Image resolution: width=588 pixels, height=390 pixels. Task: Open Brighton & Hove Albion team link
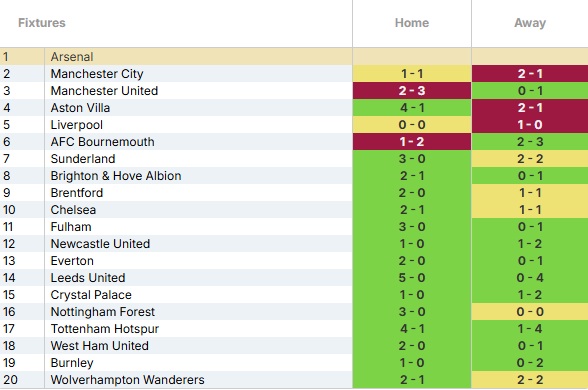tap(116, 176)
